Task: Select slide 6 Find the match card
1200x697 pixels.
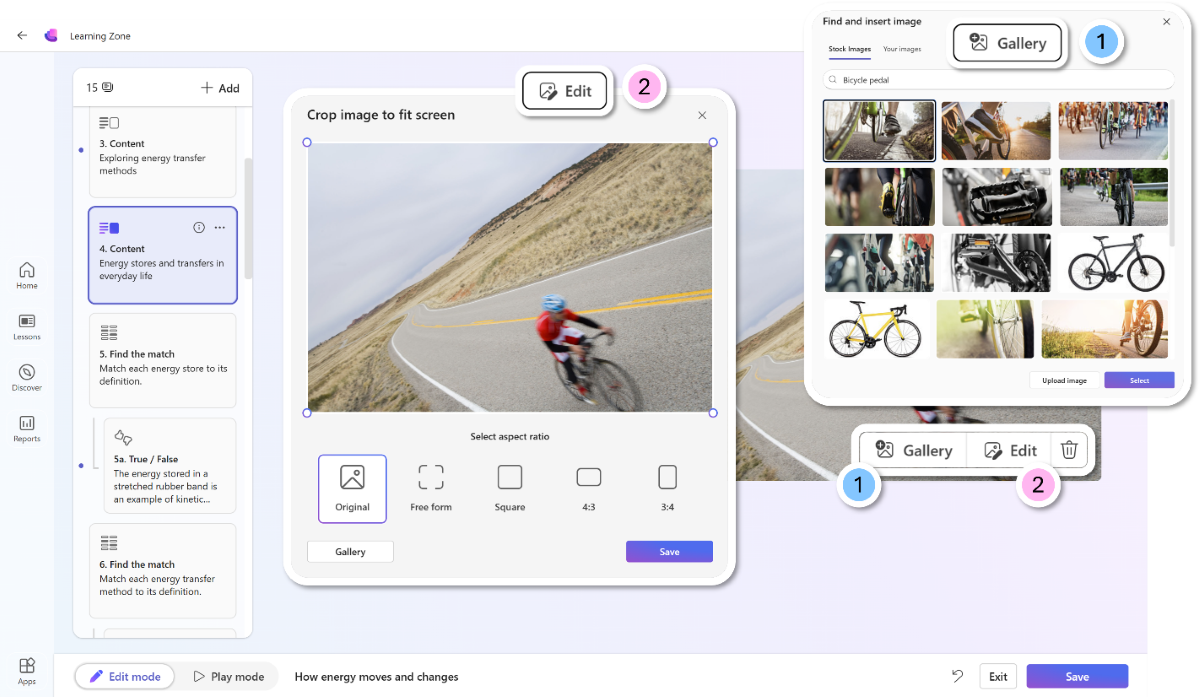Action: tap(163, 571)
